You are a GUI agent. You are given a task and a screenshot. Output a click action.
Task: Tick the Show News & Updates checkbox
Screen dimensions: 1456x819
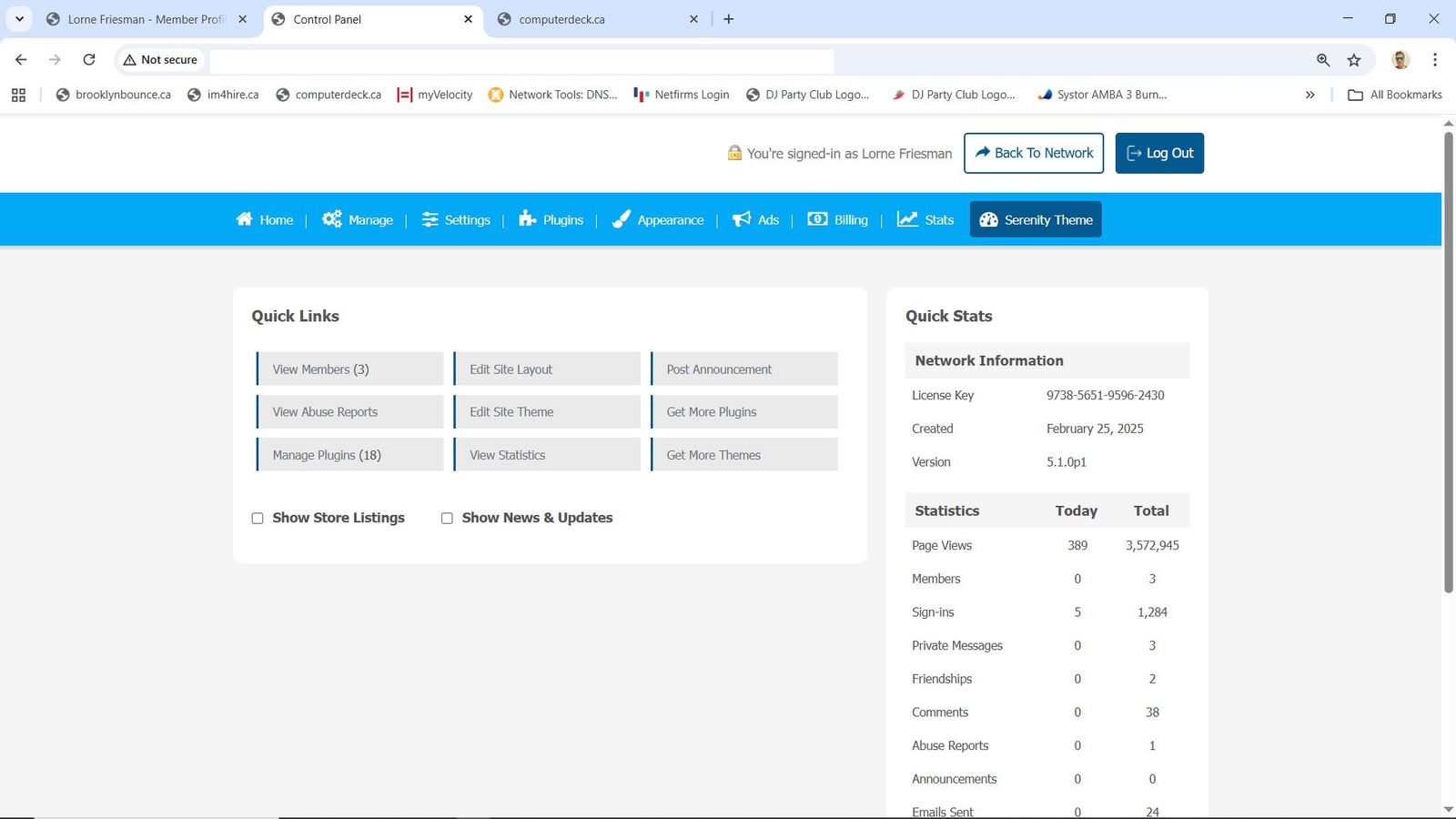[447, 519]
